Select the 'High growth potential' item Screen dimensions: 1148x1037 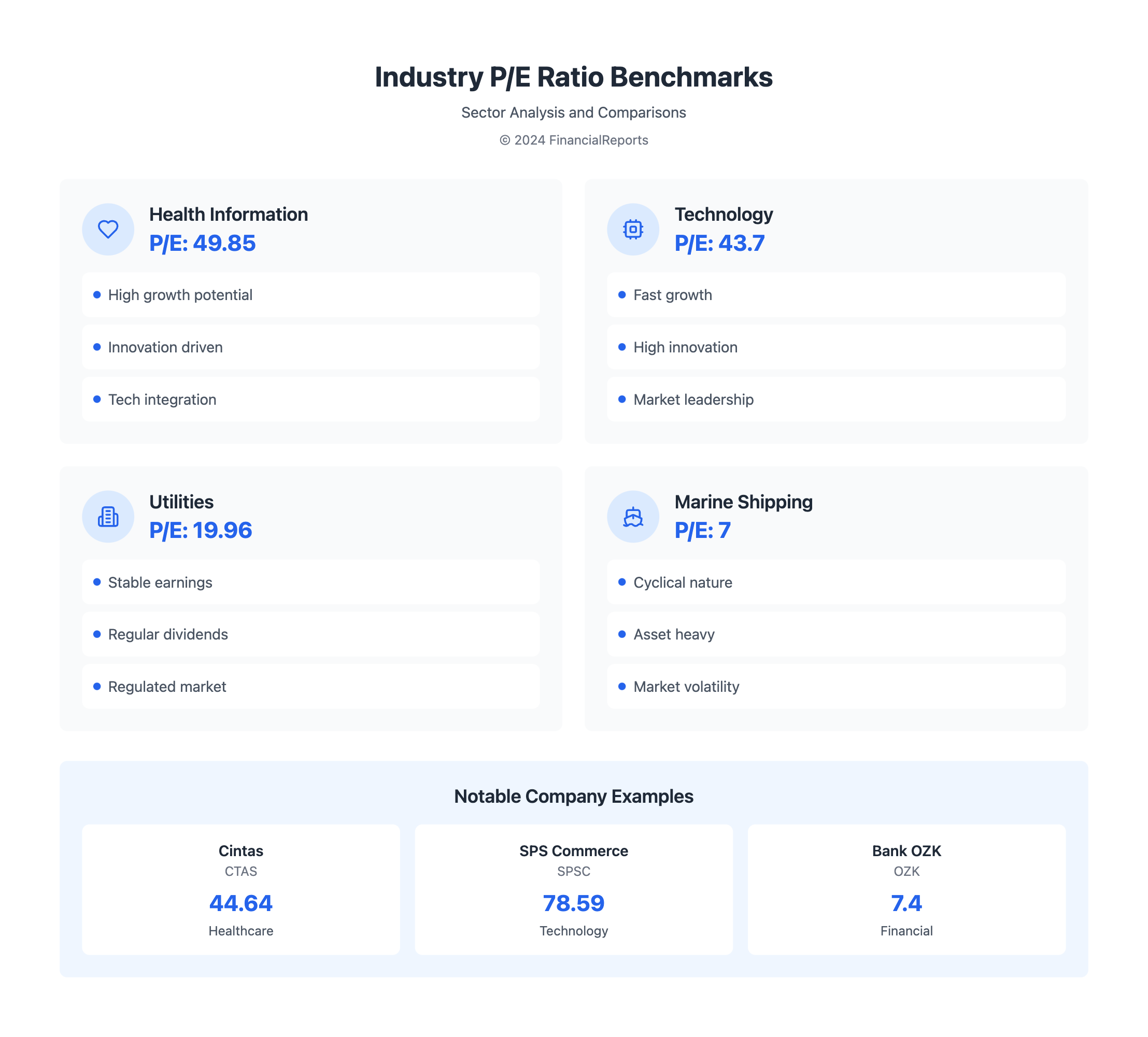pyautogui.click(x=310, y=295)
